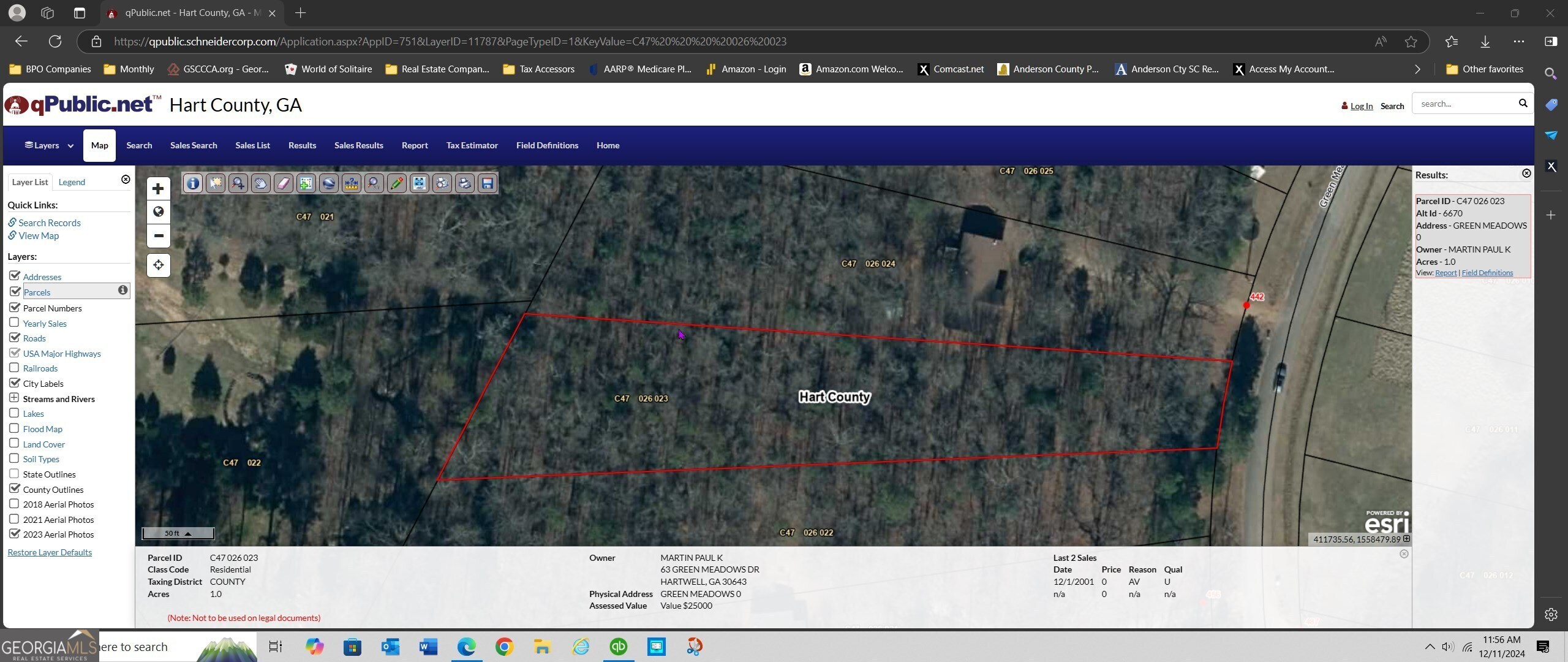Enable the Yearly Sales layer checkbox
This screenshot has height=662, width=1568.
click(x=14, y=322)
